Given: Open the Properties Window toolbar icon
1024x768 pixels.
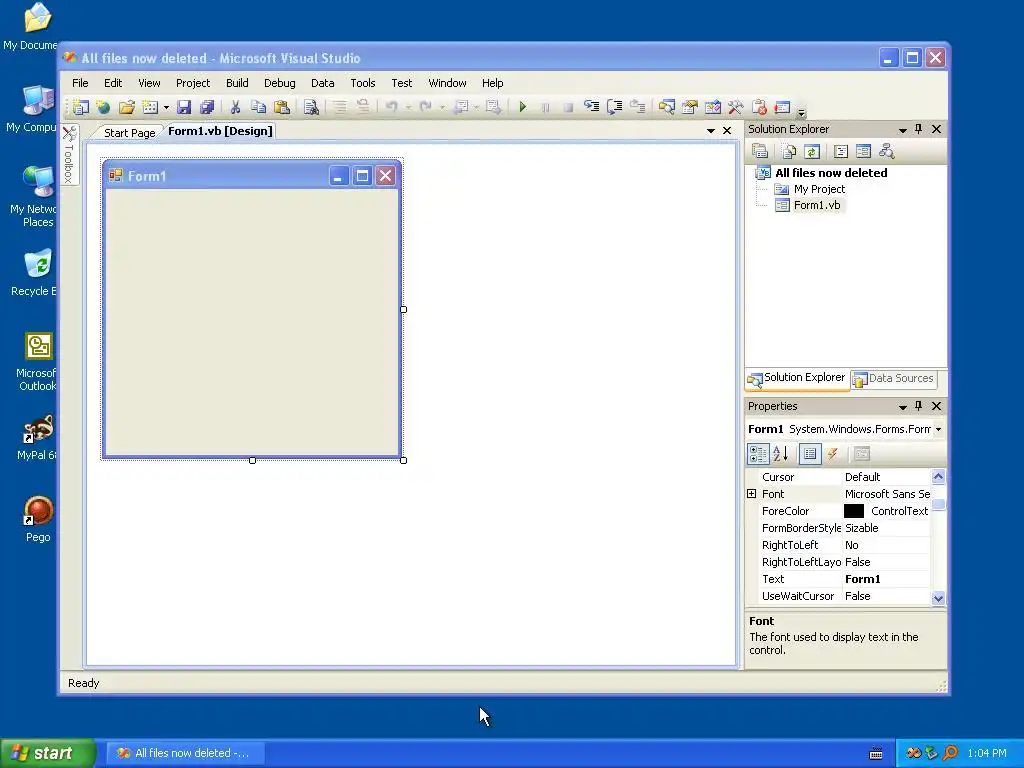Looking at the screenshot, I should click(x=690, y=107).
